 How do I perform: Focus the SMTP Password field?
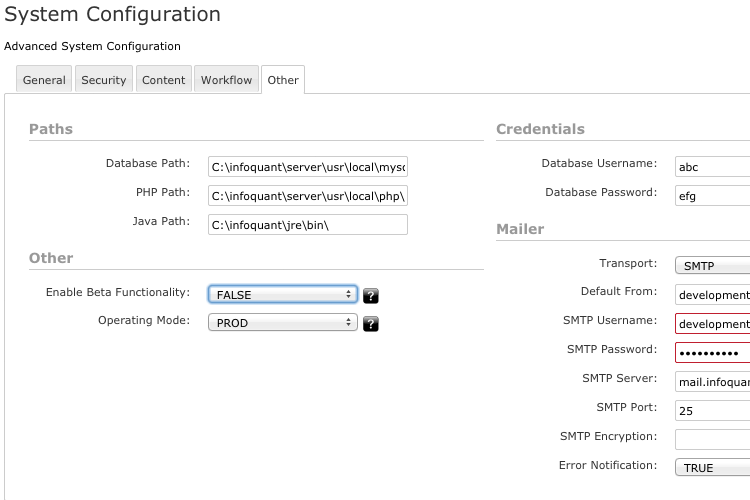pos(712,353)
